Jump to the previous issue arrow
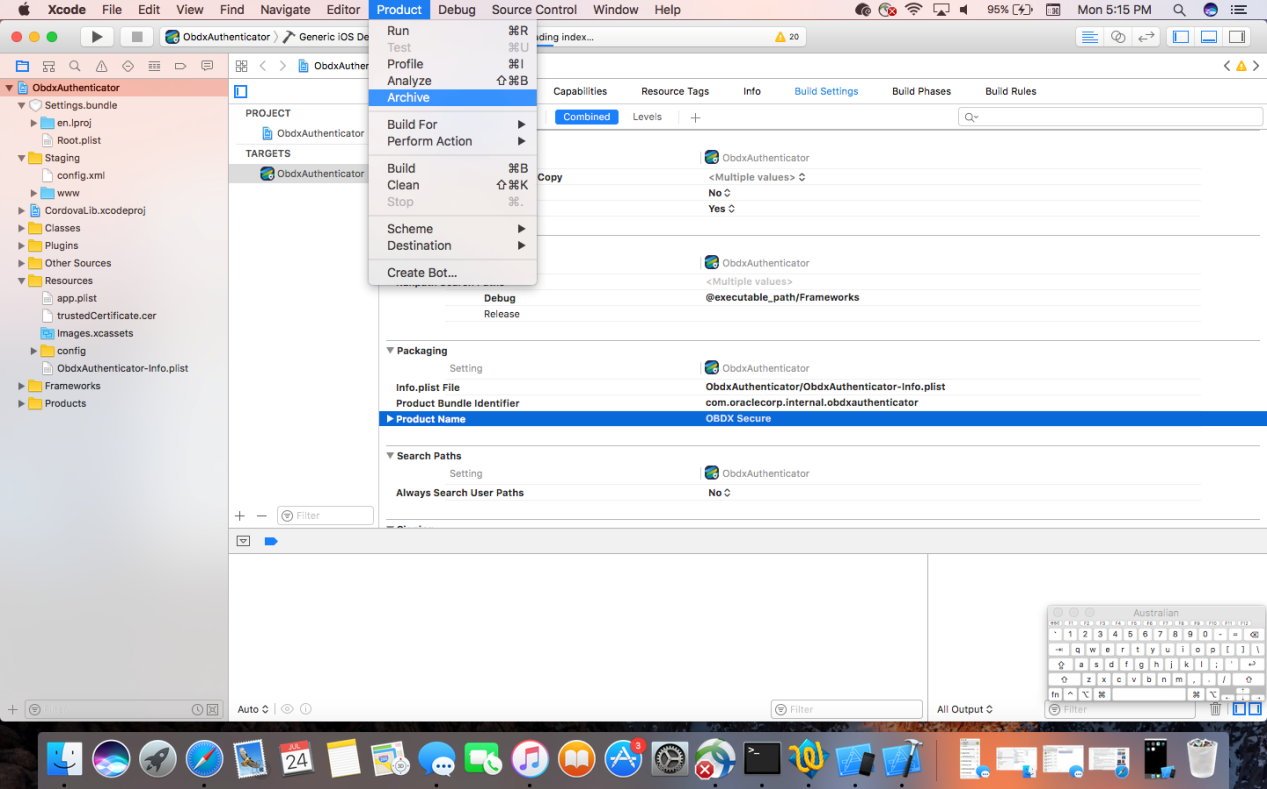The height and width of the screenshot is (789, 1267). [x=1227, y=66]
